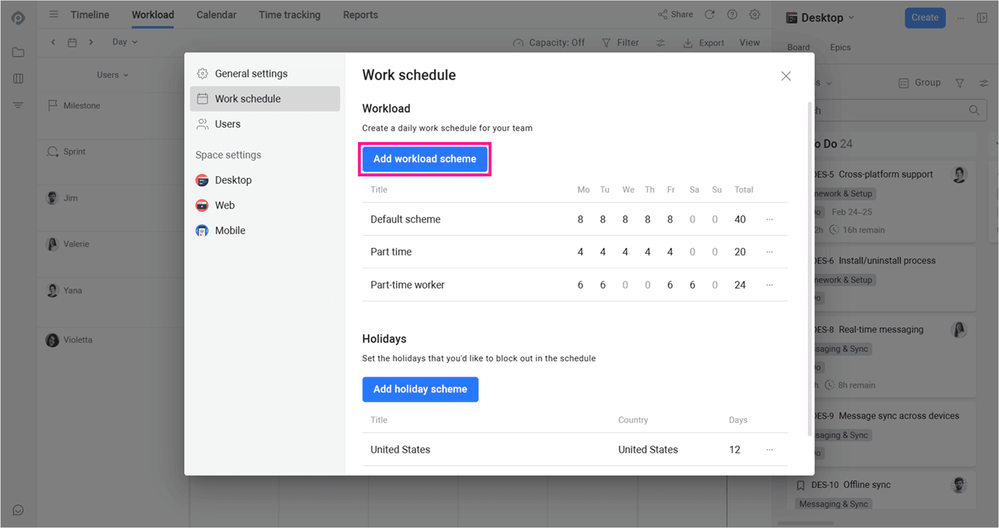Close the Work schedule dialog

[x=786, y=76]
